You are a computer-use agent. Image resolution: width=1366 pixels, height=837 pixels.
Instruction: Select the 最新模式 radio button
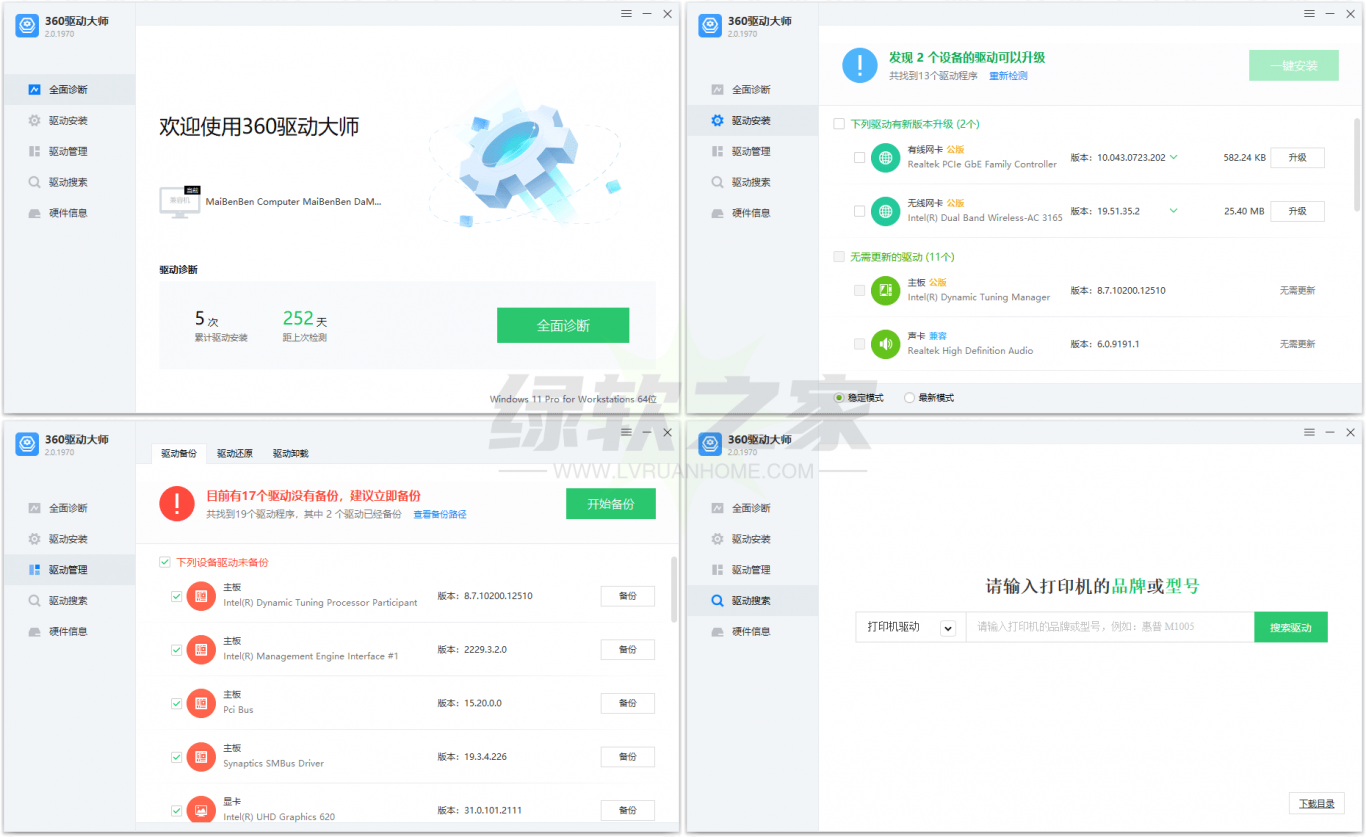pos(909,398)
